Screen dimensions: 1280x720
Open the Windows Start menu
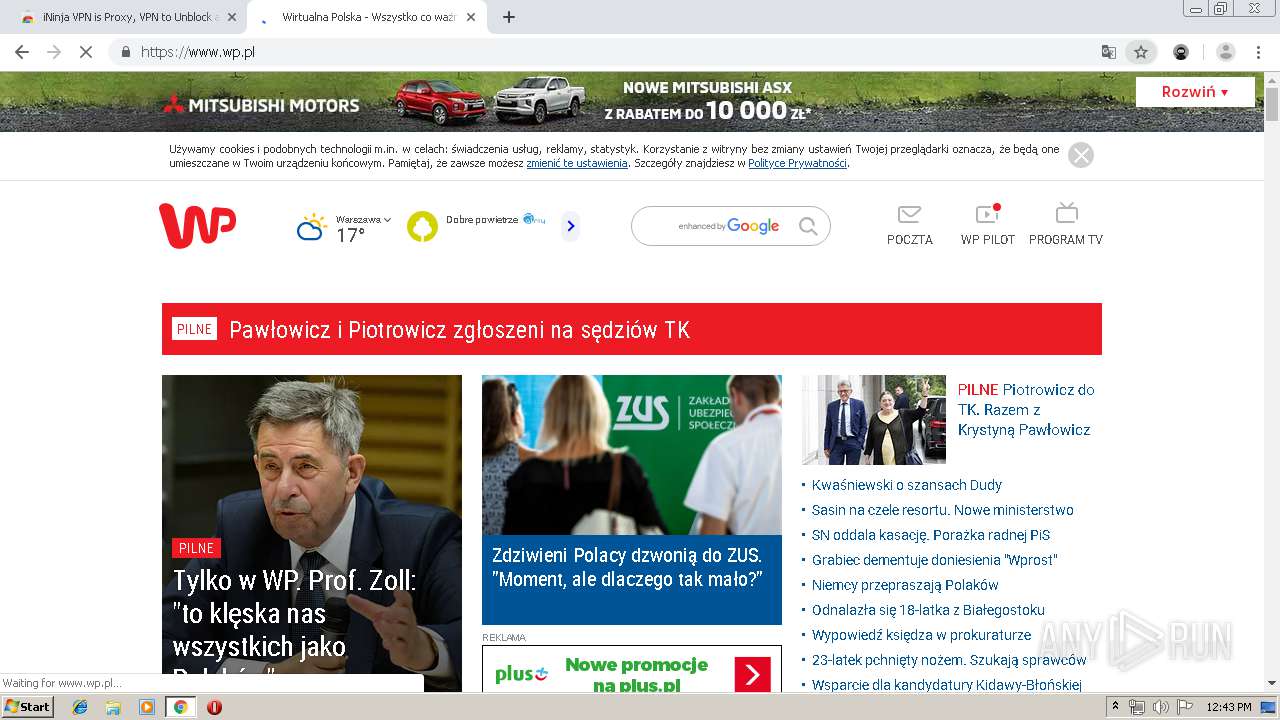point(28,707)
